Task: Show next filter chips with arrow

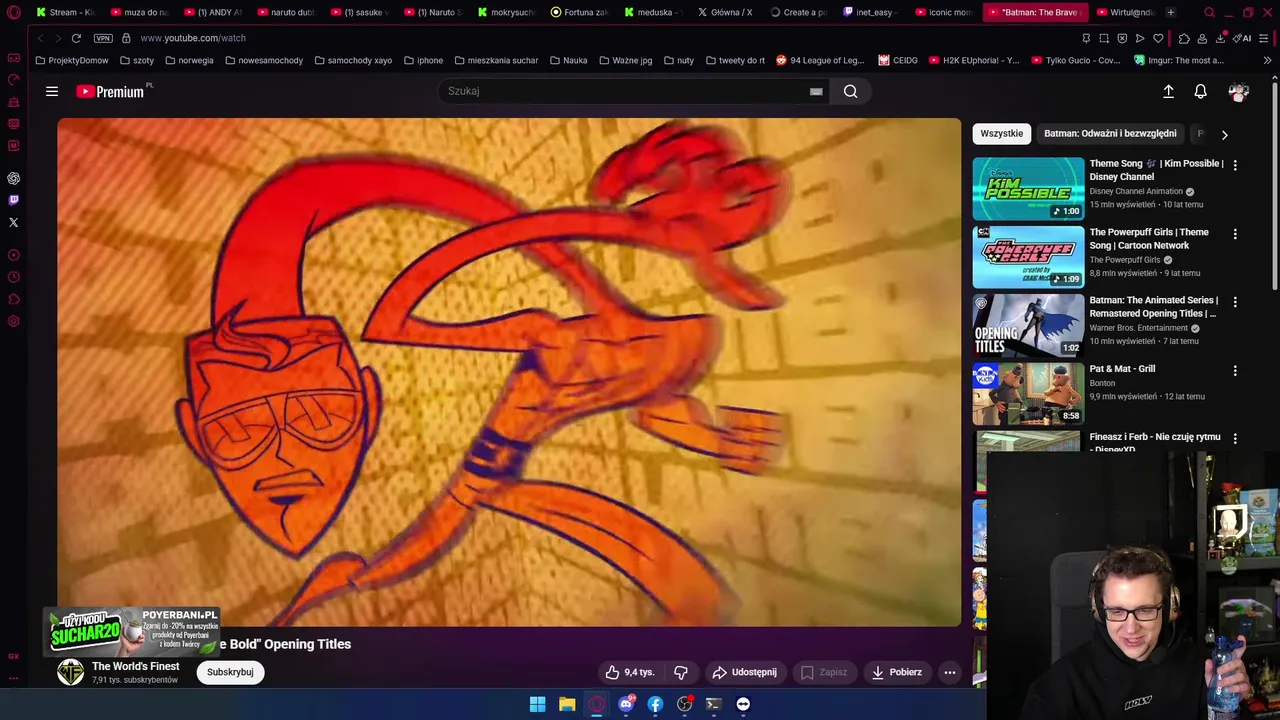Action: pyautogui.click(x=1224, y=134)
